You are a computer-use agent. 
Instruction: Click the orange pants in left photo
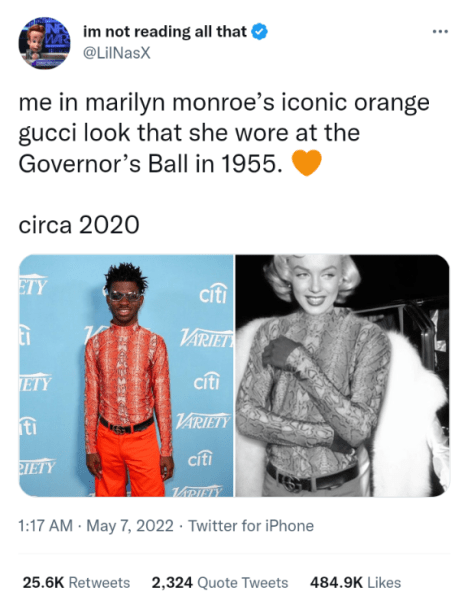(129, 461)
